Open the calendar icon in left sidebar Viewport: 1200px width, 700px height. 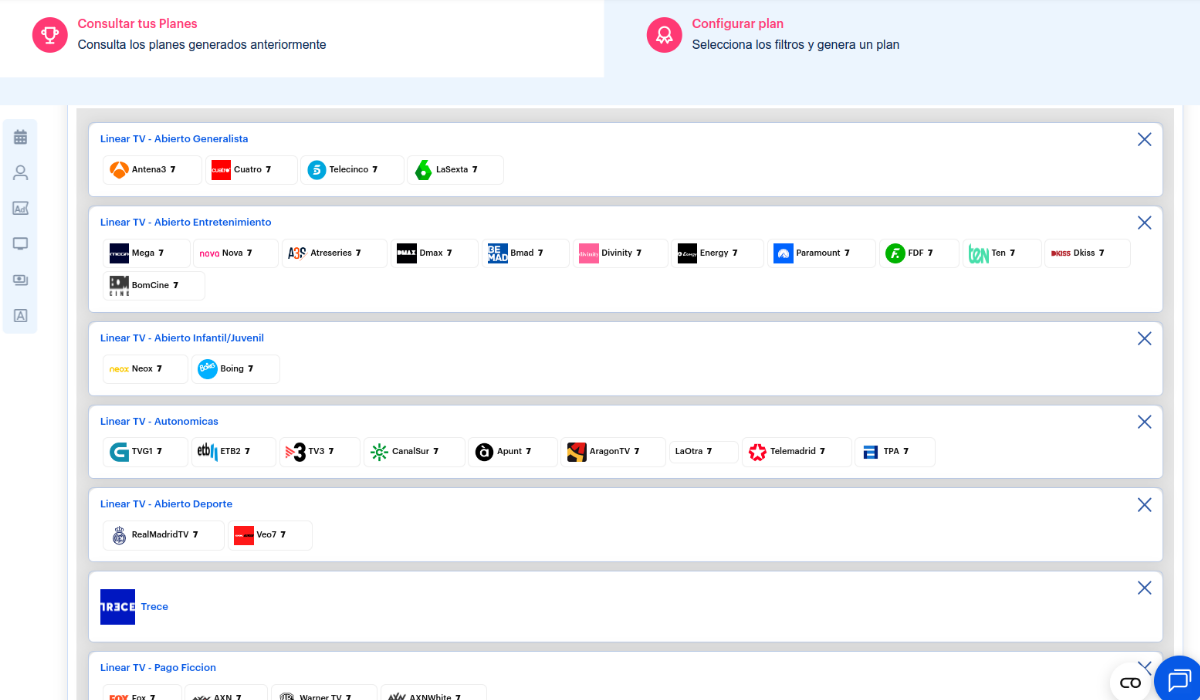click(20, 137)
